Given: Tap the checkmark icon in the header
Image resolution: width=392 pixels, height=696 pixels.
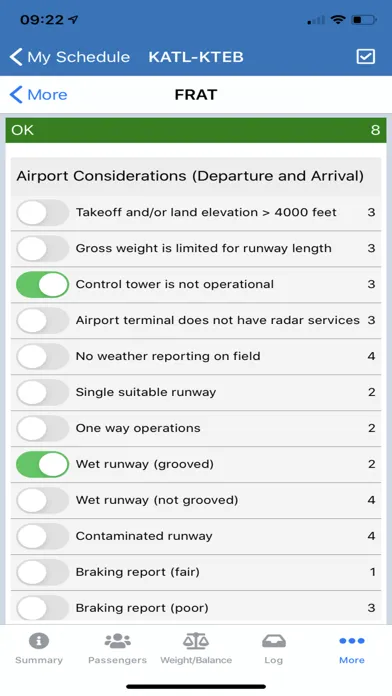Looking at the screenshot, I should [x=365, y=56].
